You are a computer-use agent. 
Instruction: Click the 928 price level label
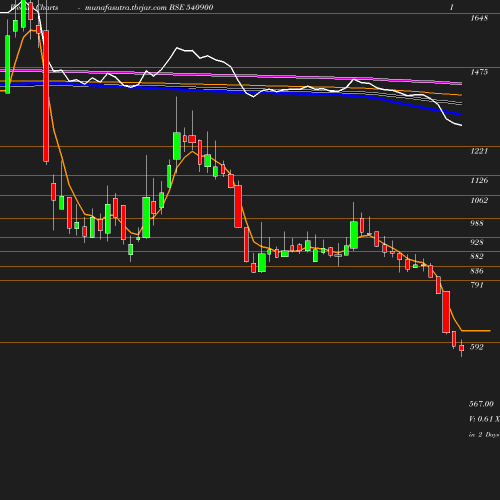477,242
